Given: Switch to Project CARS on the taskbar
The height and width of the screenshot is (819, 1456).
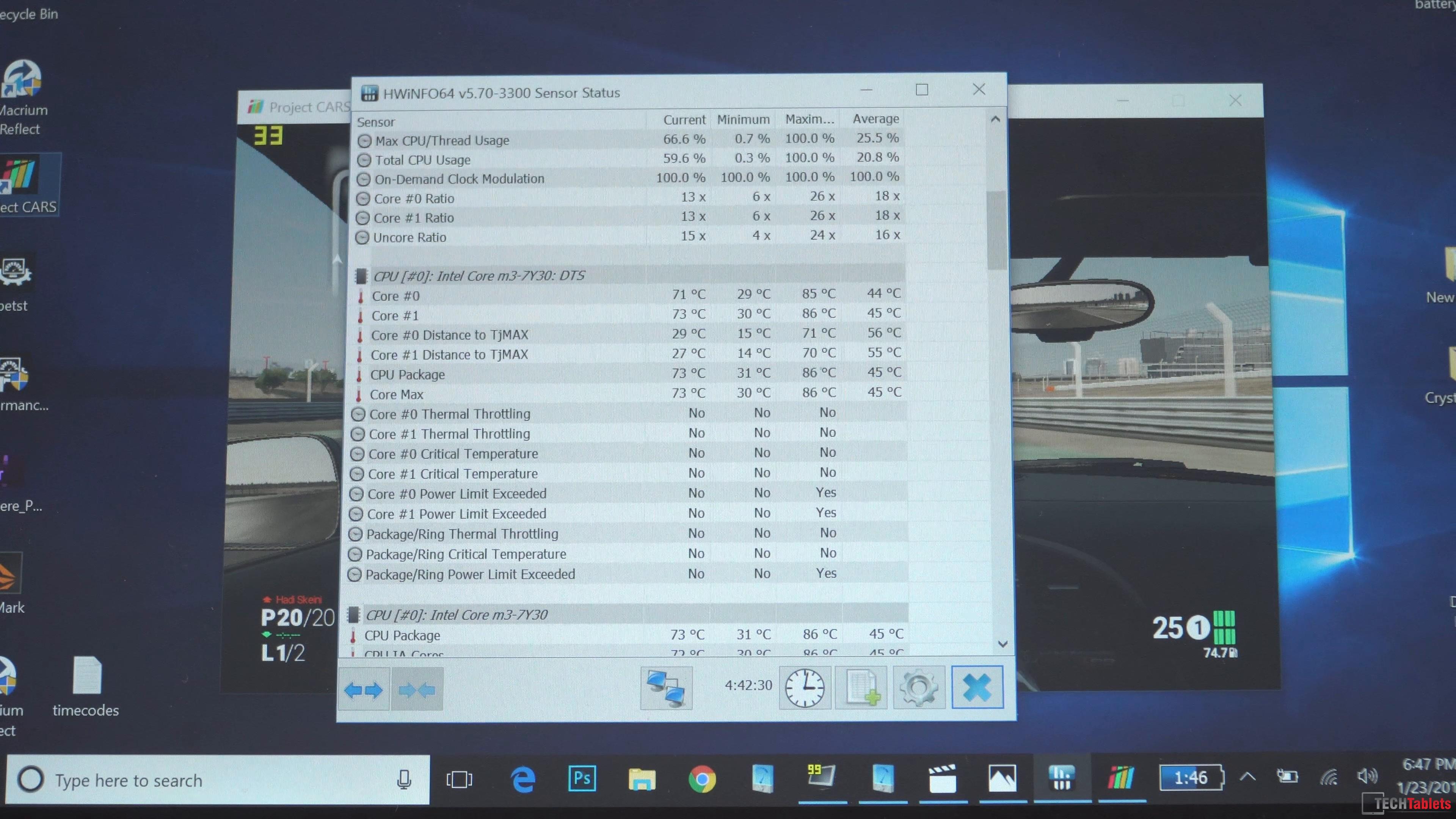Looking at the screenshot, I should 1122,778.
